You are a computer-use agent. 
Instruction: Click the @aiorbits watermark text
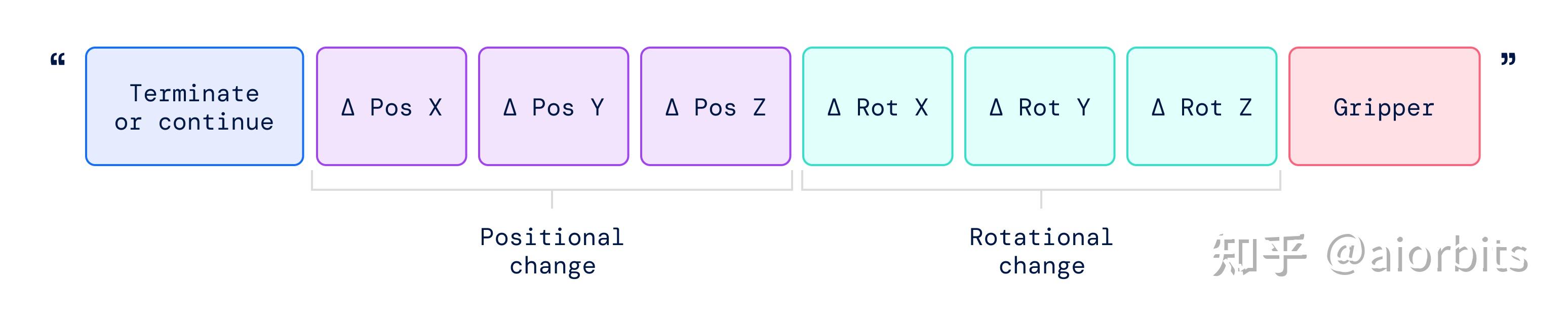point(1428,255)
